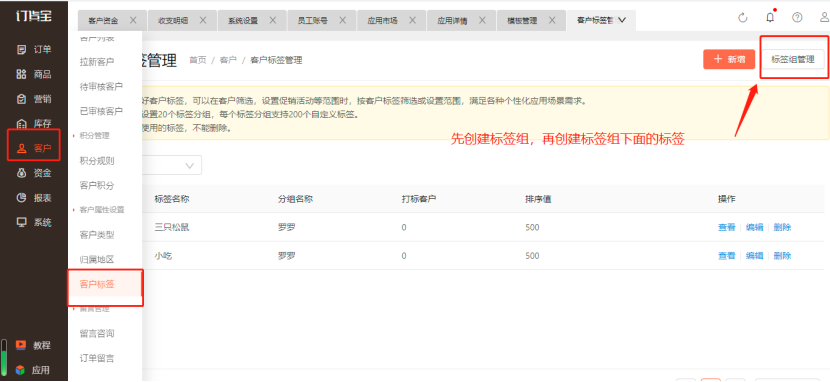Viewport: 830px width, 382px height.
Task: Open the 库存 section in the sidebar
Action: (34, 123)
